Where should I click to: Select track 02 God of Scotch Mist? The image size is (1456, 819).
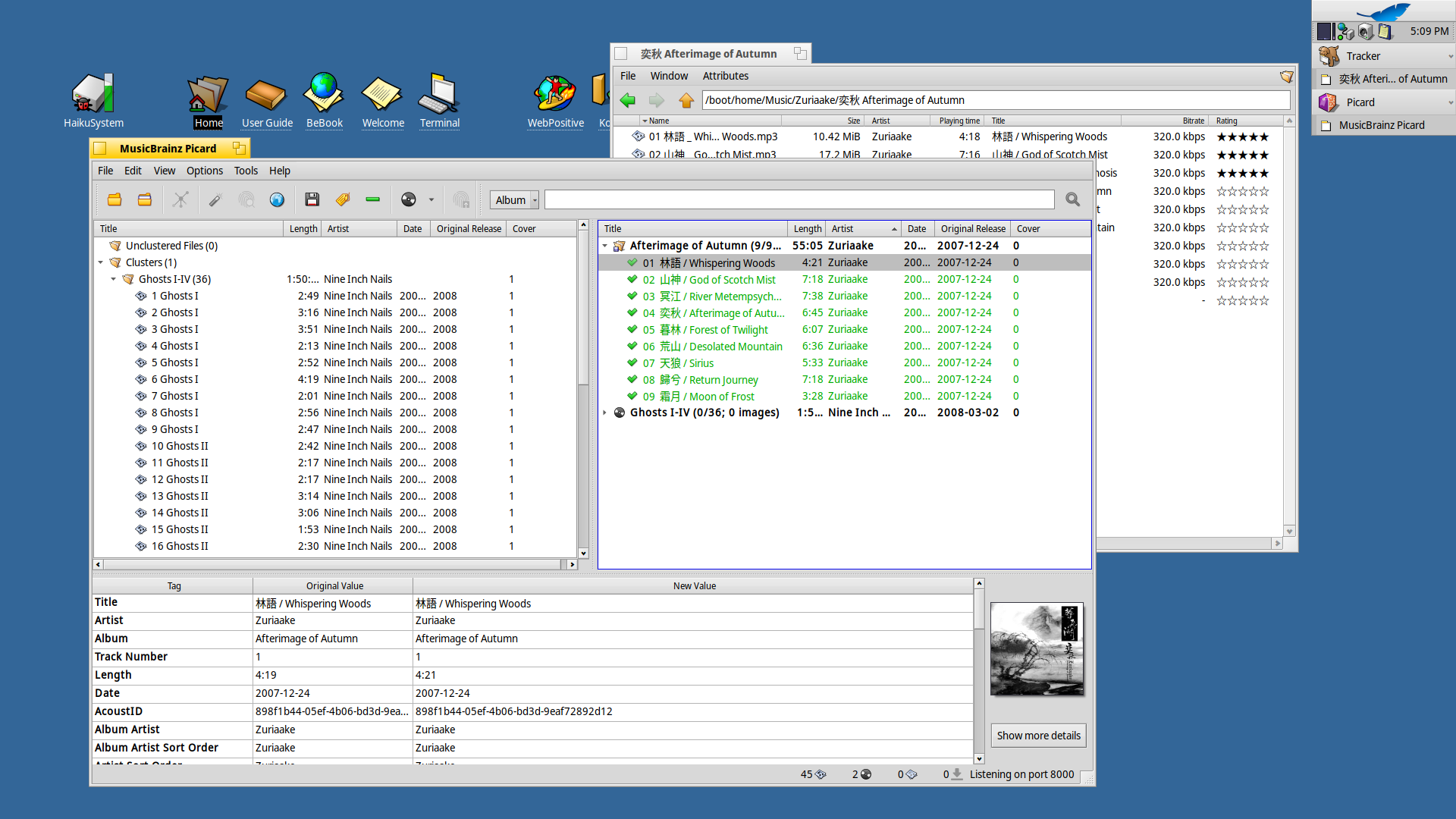[x=844, y=279]
